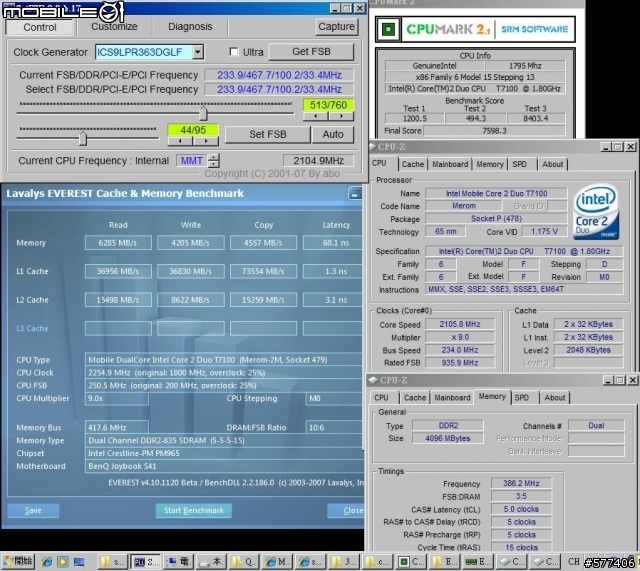Switch to SetFSB Diagnosis tab

[190, 27]
